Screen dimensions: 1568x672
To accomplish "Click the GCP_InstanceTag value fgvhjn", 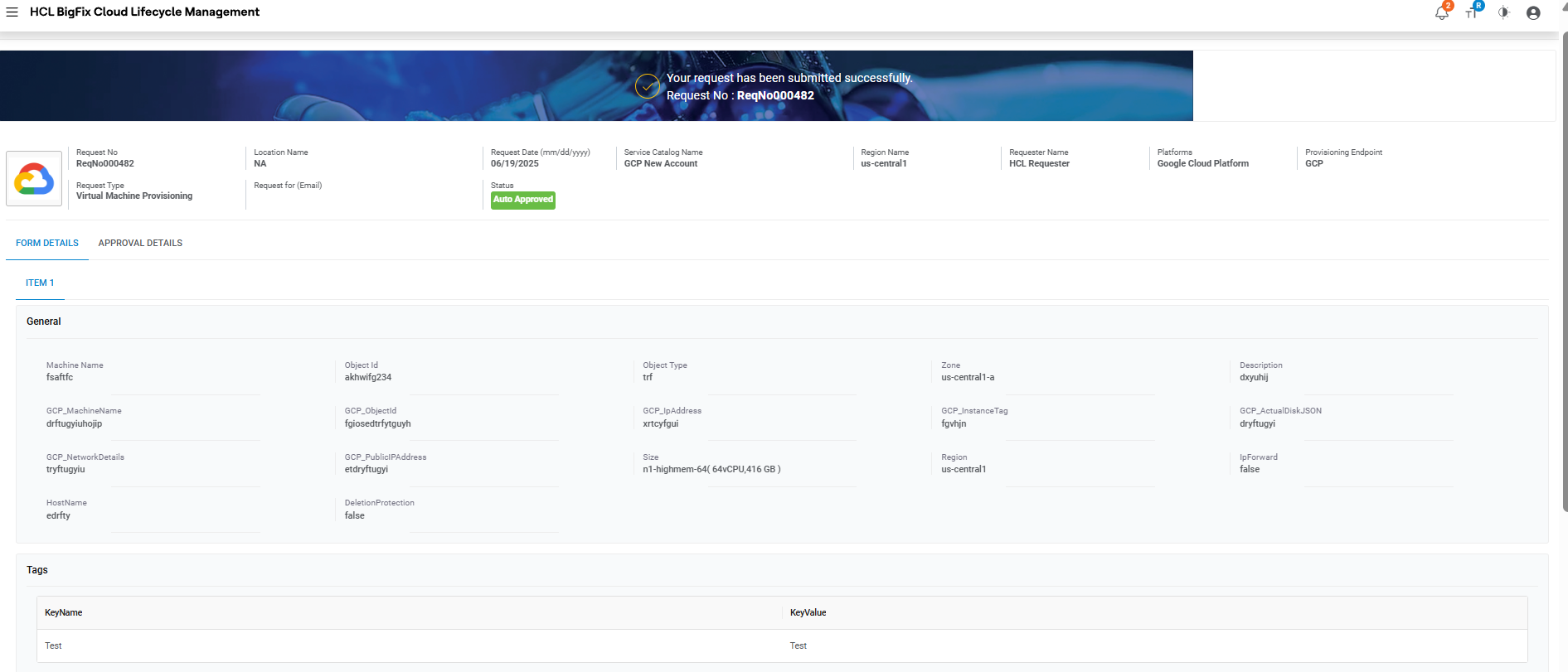I will (954, 424).
